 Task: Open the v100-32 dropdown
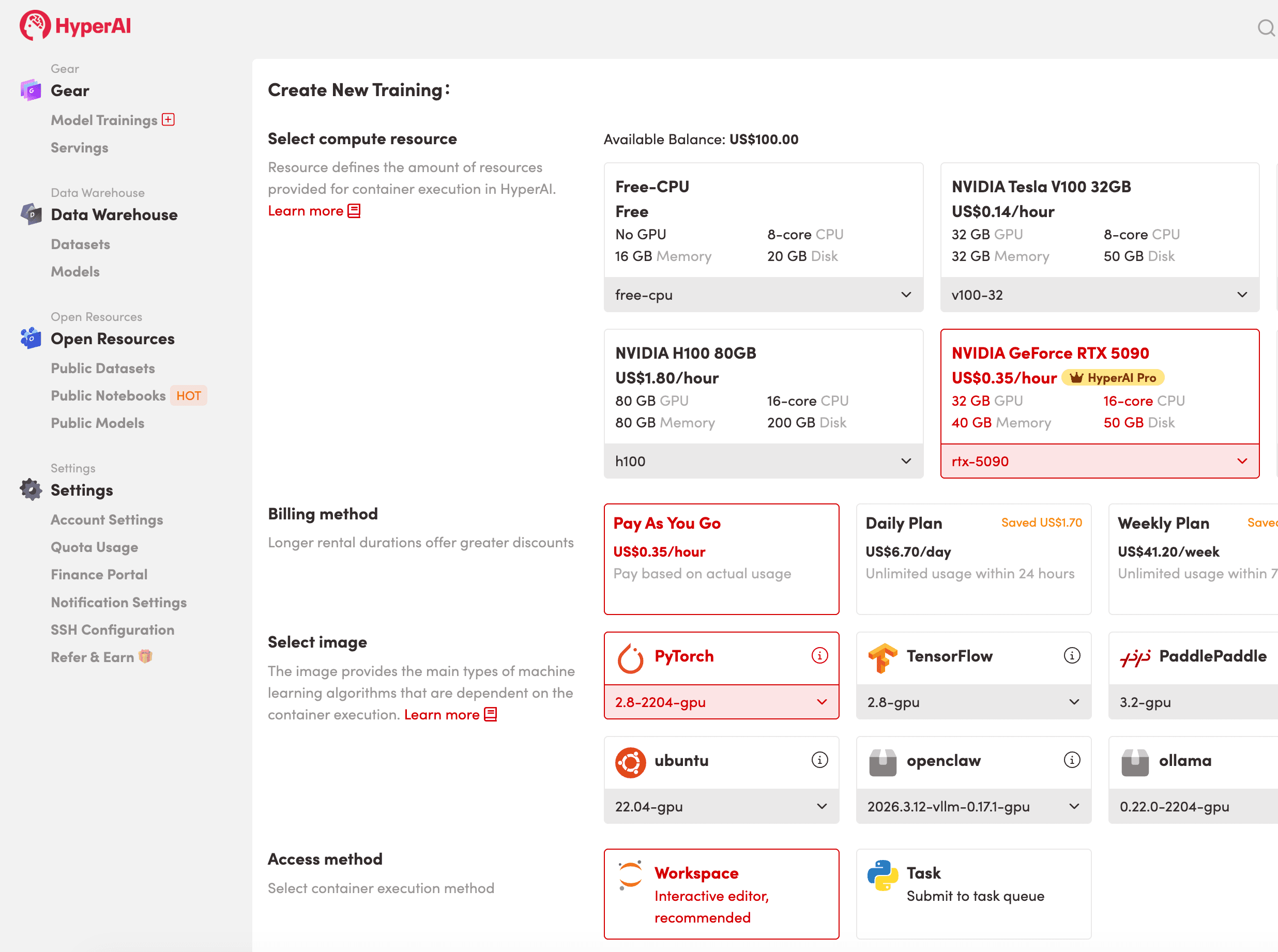[x=1099, y=295]
